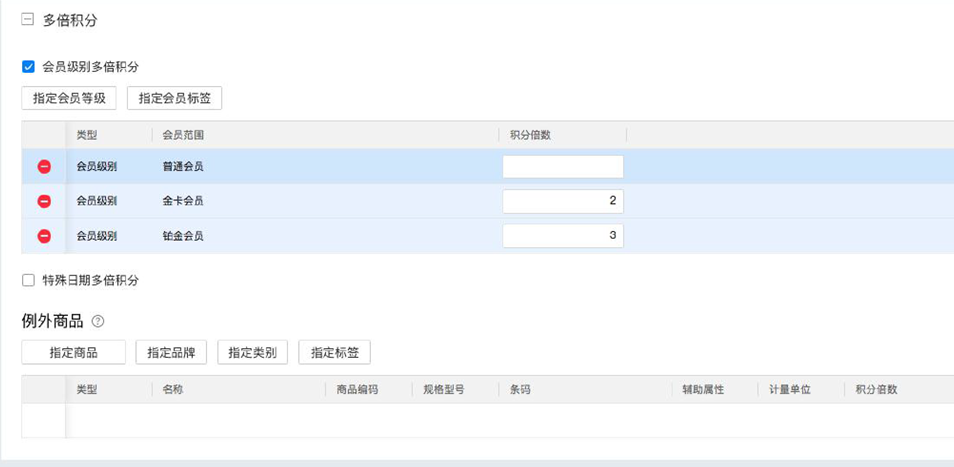954x467 pixels.
Task: Click 积分倍数 header in member table
Action: click(x=530, y=135)
